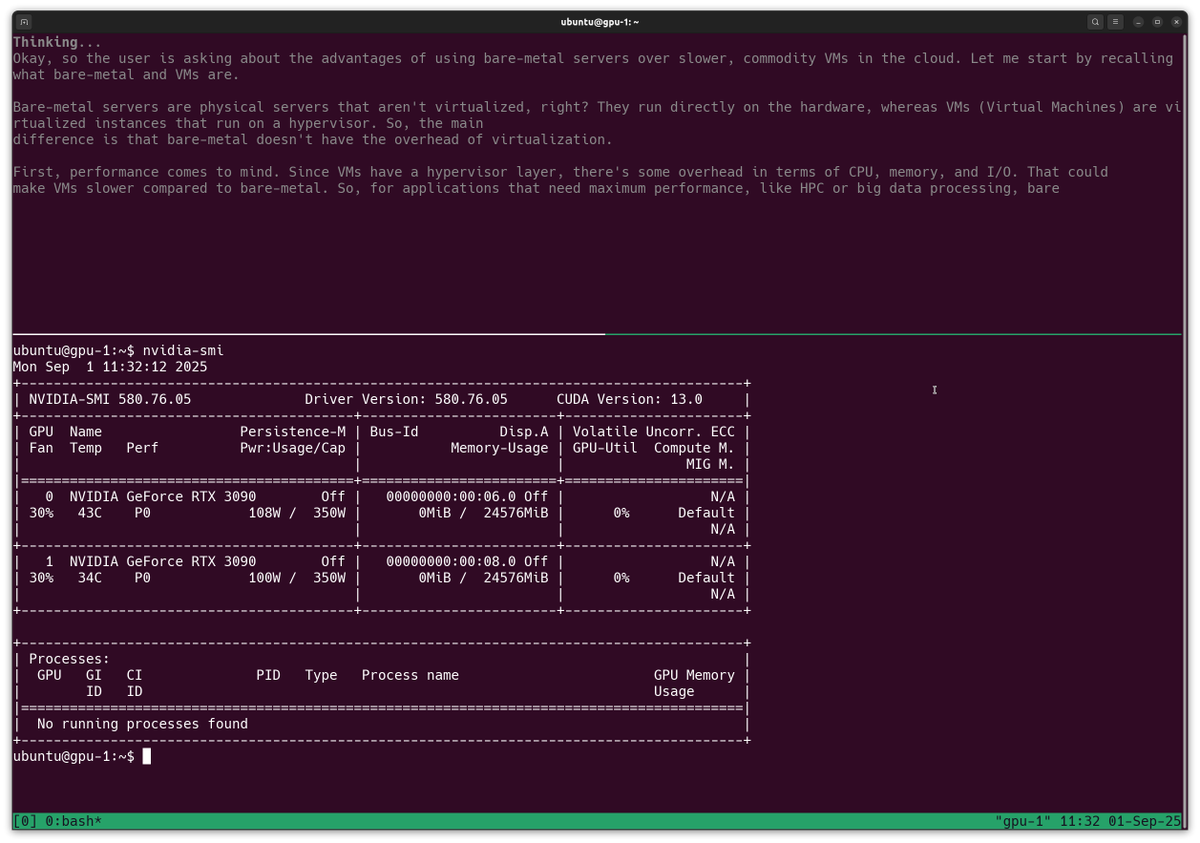Click the Bus-Id column header
This screenshot has height=843, width=1200.
pyautogui.click(x=394, y=431)
